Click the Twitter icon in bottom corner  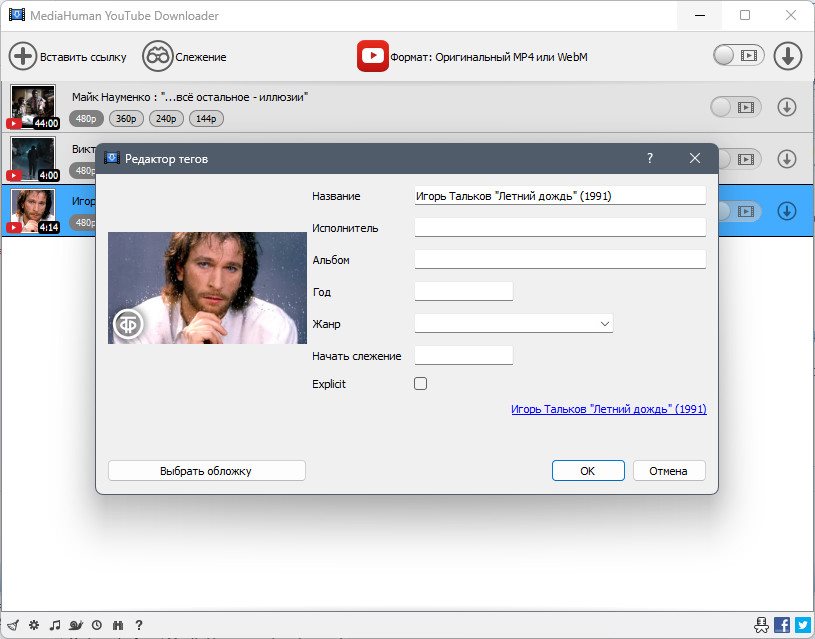[803, 625]
